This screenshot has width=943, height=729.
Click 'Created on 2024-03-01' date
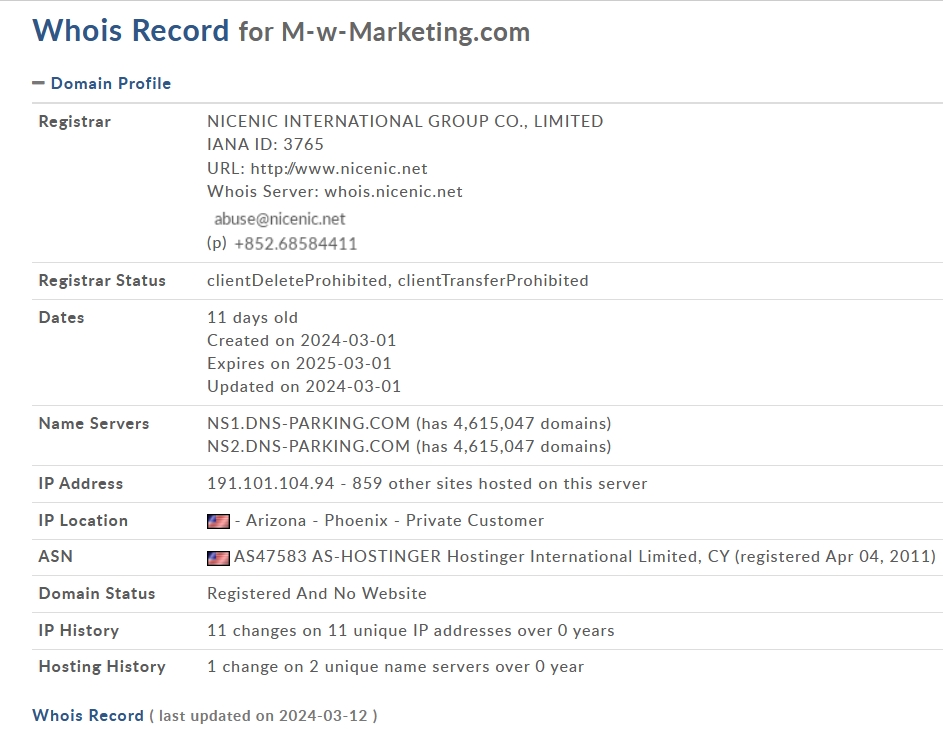(x=302, y=340)
